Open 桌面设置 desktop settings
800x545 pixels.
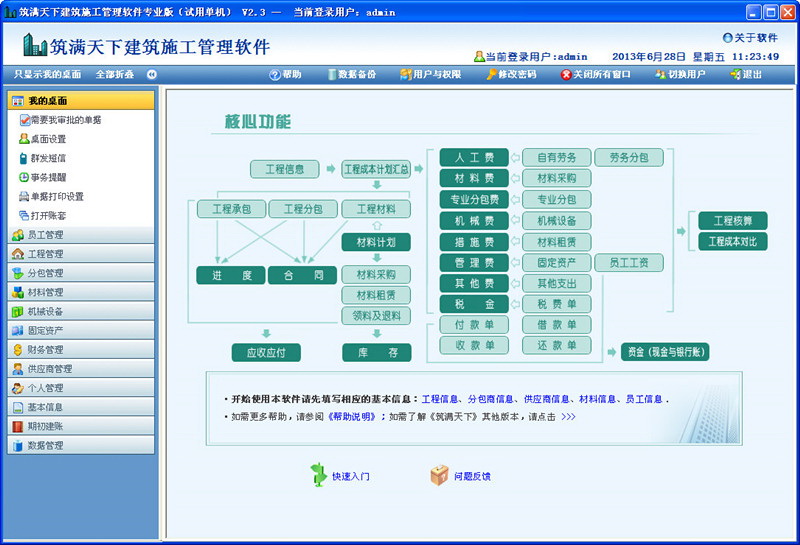tap(42, 139)
